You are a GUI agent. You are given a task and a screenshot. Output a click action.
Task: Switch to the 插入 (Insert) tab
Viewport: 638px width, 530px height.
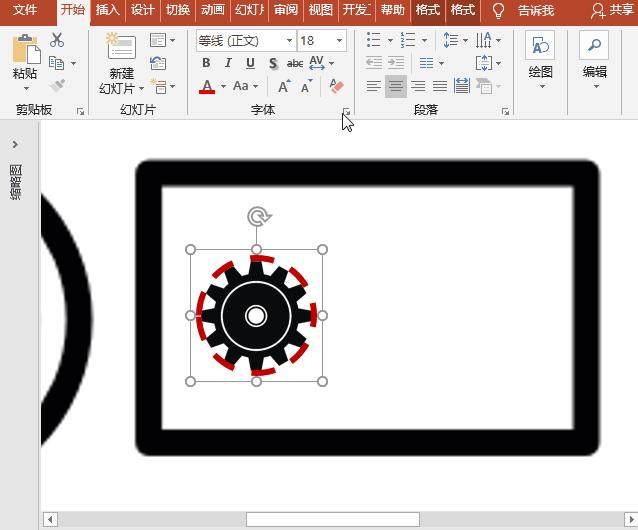pyautogui.click(x=107, y=10)
